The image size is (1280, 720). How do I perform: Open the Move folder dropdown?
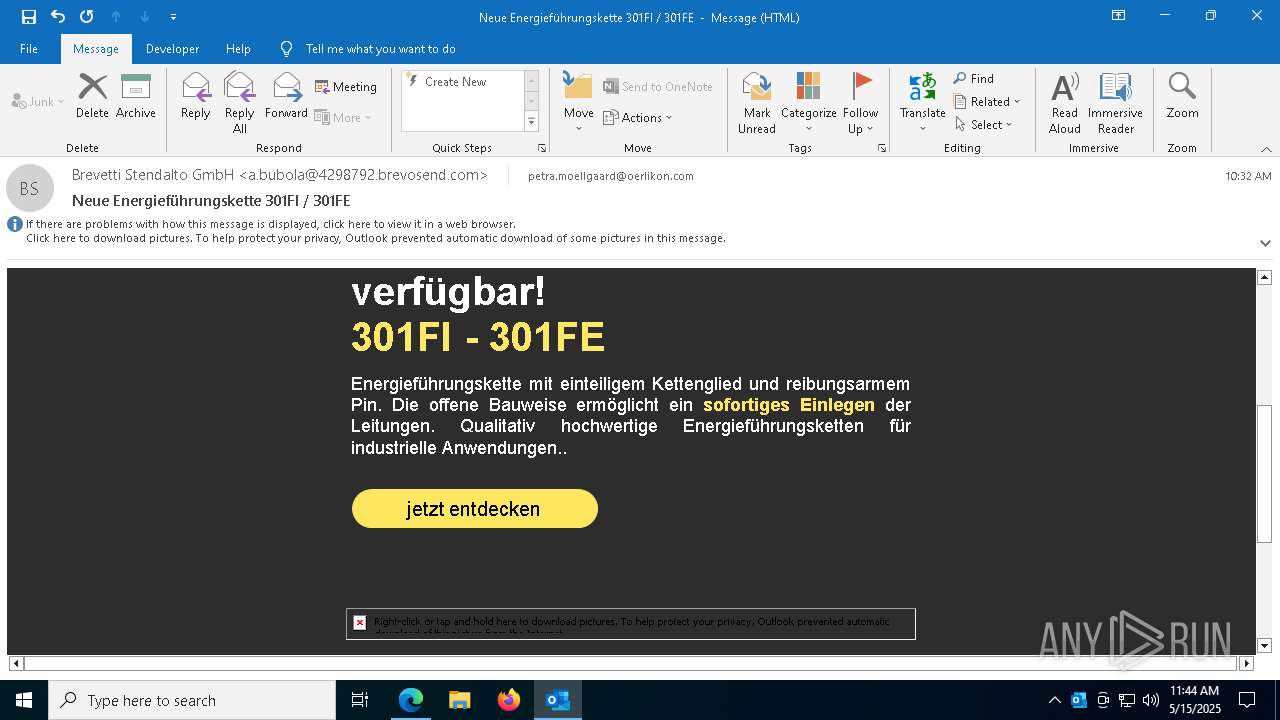click(x=579, y=102)
